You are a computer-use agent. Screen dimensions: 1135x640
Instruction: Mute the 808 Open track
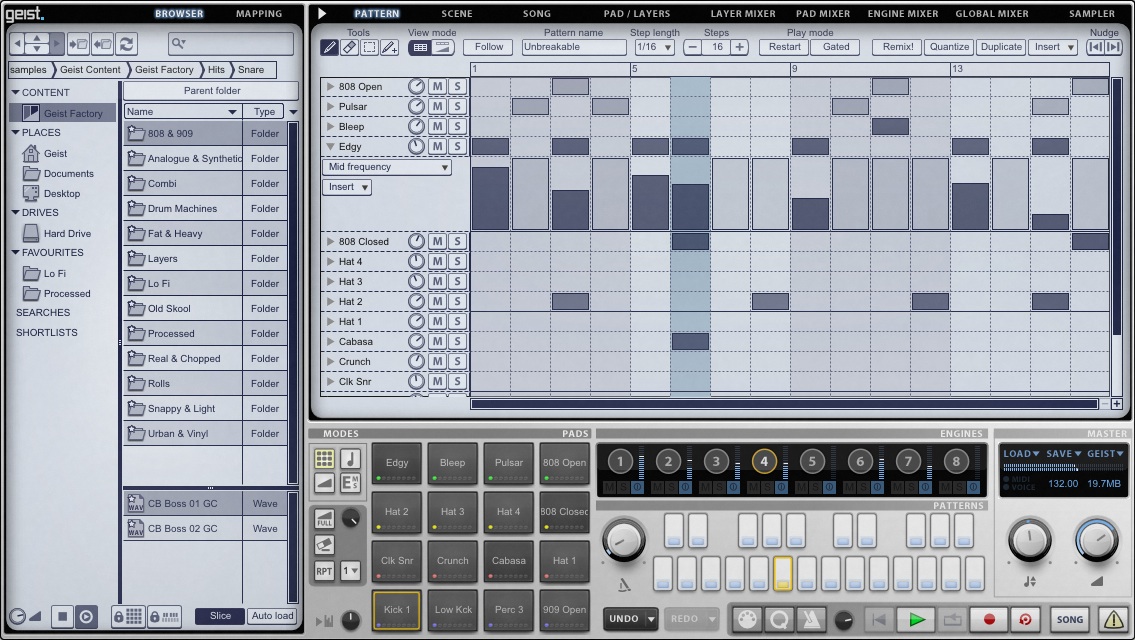pyautogui.click(x=437, y=86)
